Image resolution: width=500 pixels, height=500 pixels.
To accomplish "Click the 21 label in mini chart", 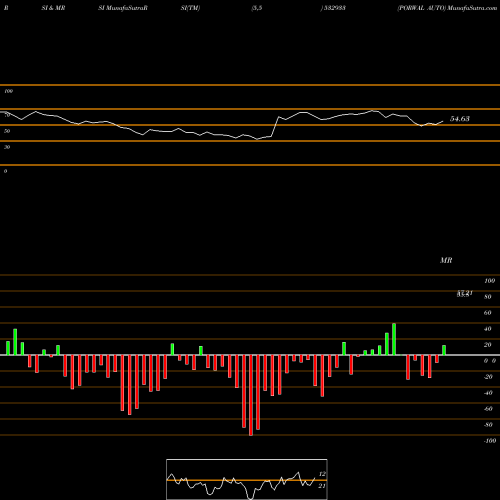I will pyautogui.click(x=322, y=486).
